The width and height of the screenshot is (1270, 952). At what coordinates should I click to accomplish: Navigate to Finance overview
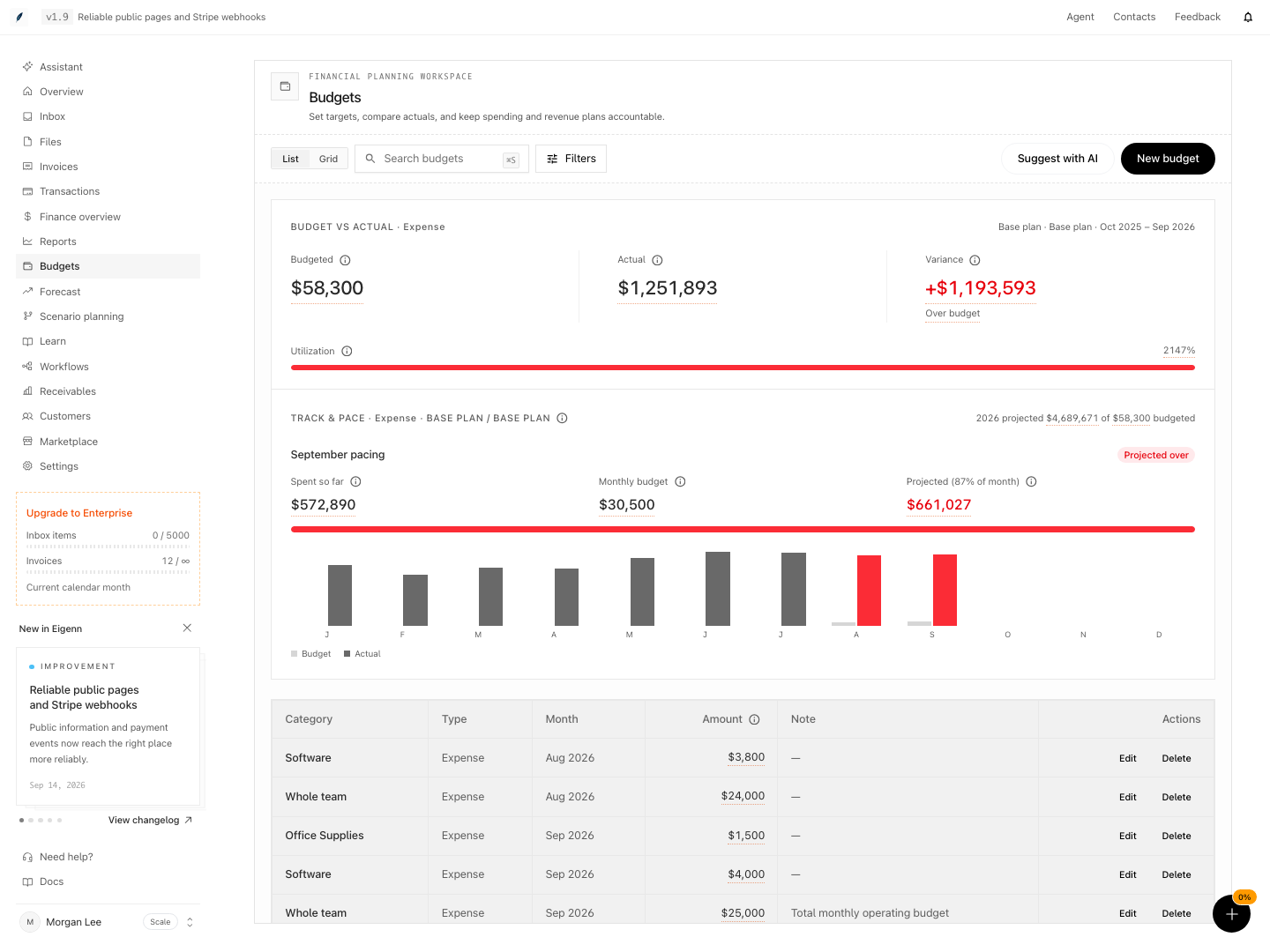pyautogui.click(x=108, y=217)
